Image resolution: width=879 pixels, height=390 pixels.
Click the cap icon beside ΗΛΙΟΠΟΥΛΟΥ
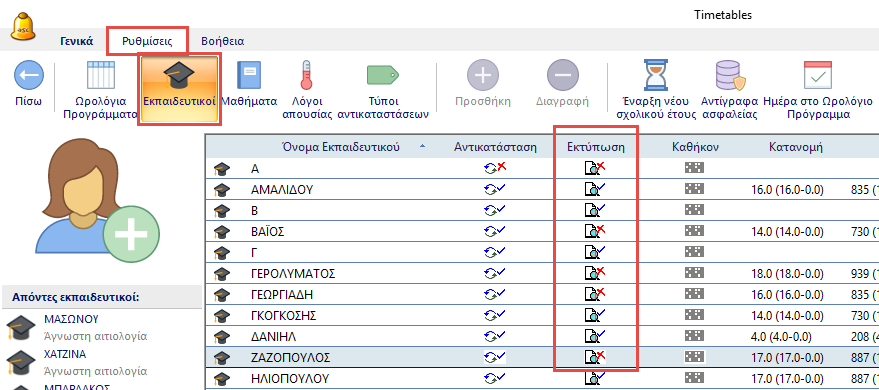[222, 378]
